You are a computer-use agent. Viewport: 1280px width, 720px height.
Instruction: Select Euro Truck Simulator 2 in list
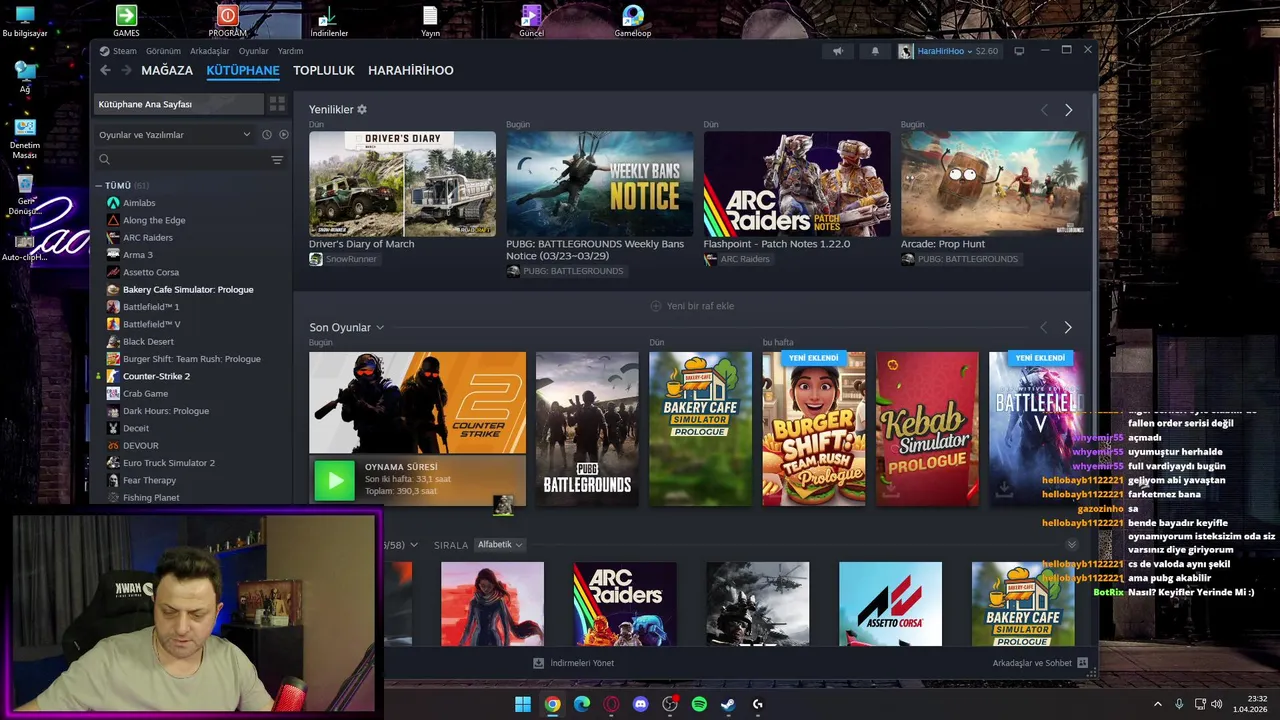point(169,463)
